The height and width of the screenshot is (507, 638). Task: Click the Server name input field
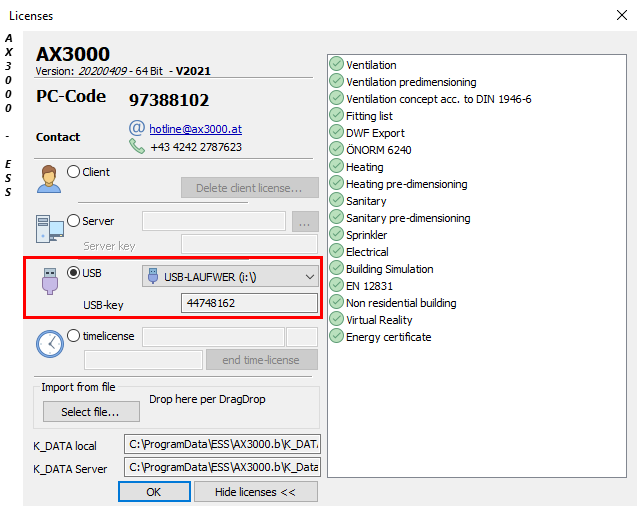pyautogui.click(x=214, y=221)
